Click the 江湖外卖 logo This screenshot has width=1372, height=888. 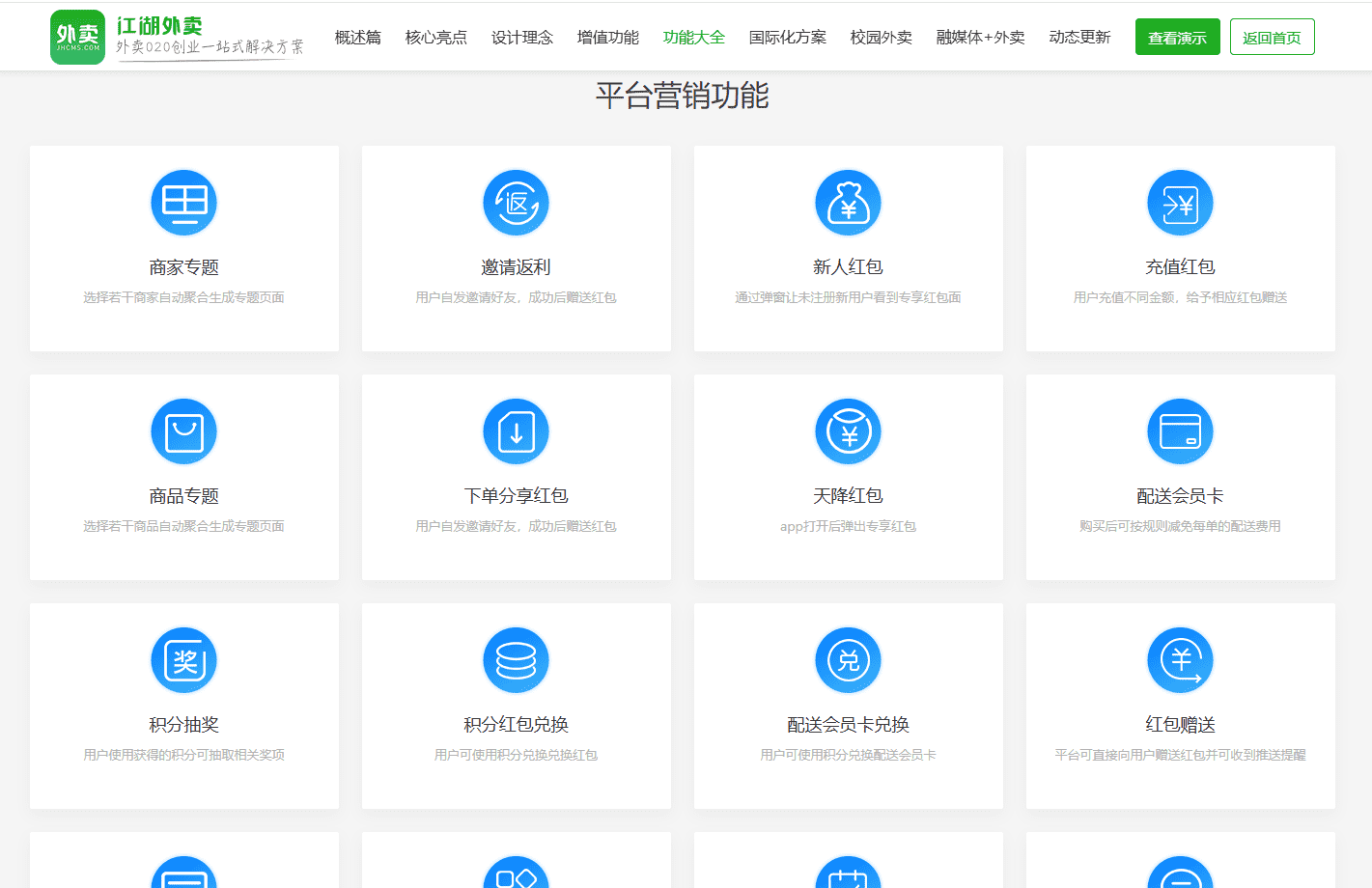point(78,38)
